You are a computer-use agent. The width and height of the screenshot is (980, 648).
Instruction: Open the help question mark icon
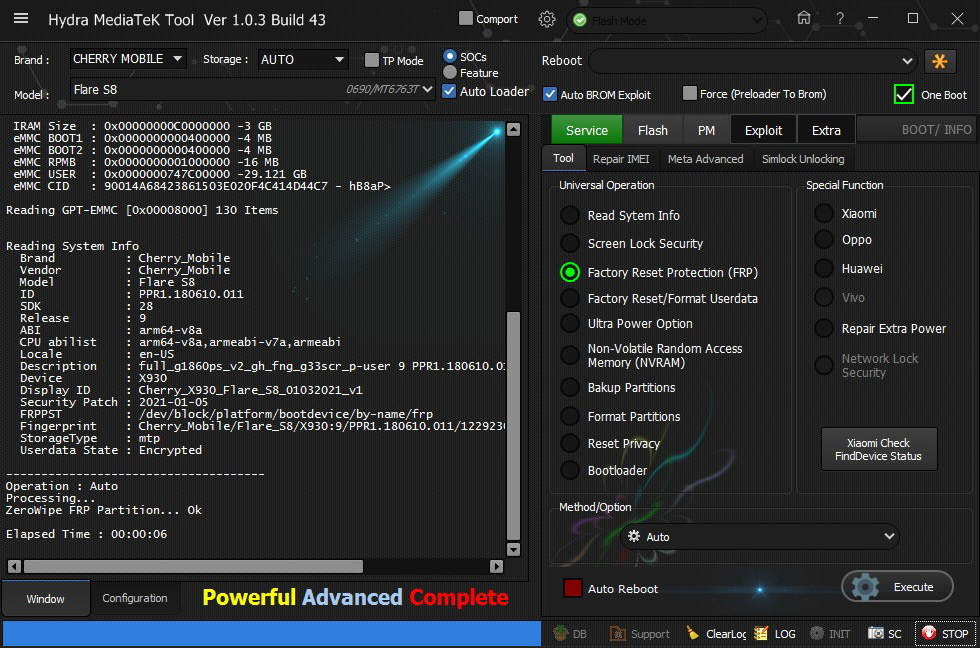coord(840,19)
